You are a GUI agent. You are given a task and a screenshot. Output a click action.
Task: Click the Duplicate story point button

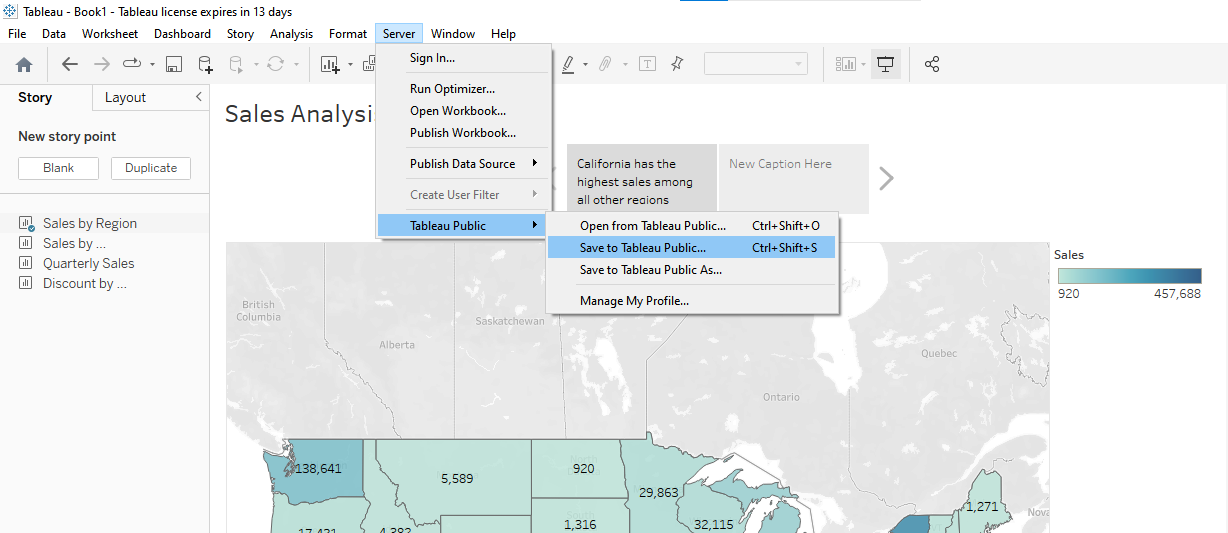[151, 168]
